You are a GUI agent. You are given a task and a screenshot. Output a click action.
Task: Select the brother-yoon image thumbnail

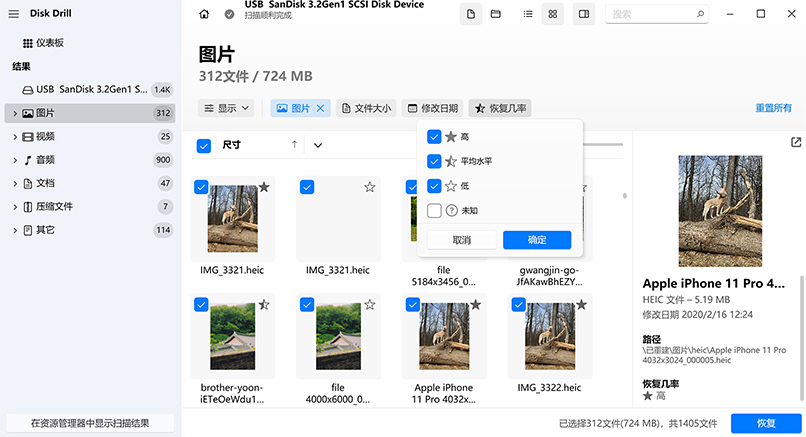tap(233, 336)
